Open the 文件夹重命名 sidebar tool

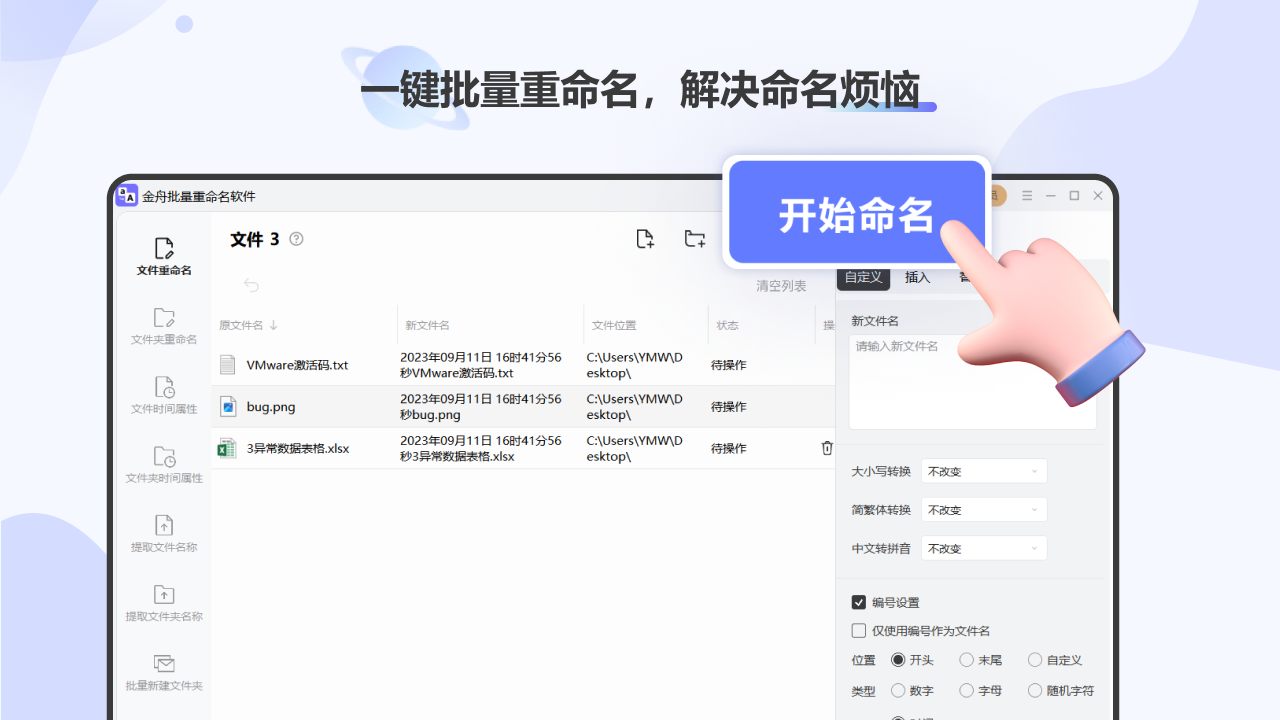pyautogui.click(x=163, y=324)
